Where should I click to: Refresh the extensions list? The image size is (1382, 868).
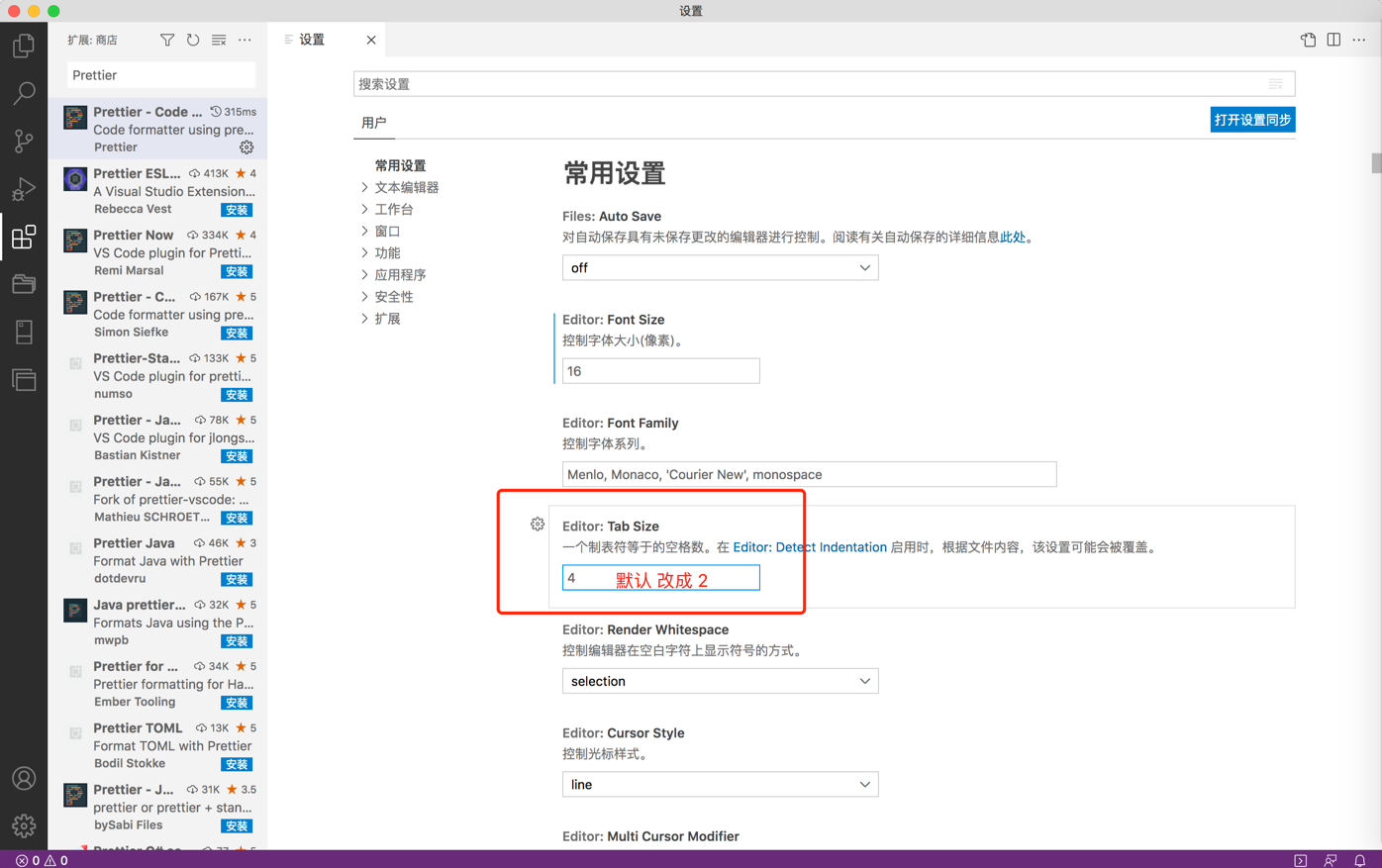(193, 40)
